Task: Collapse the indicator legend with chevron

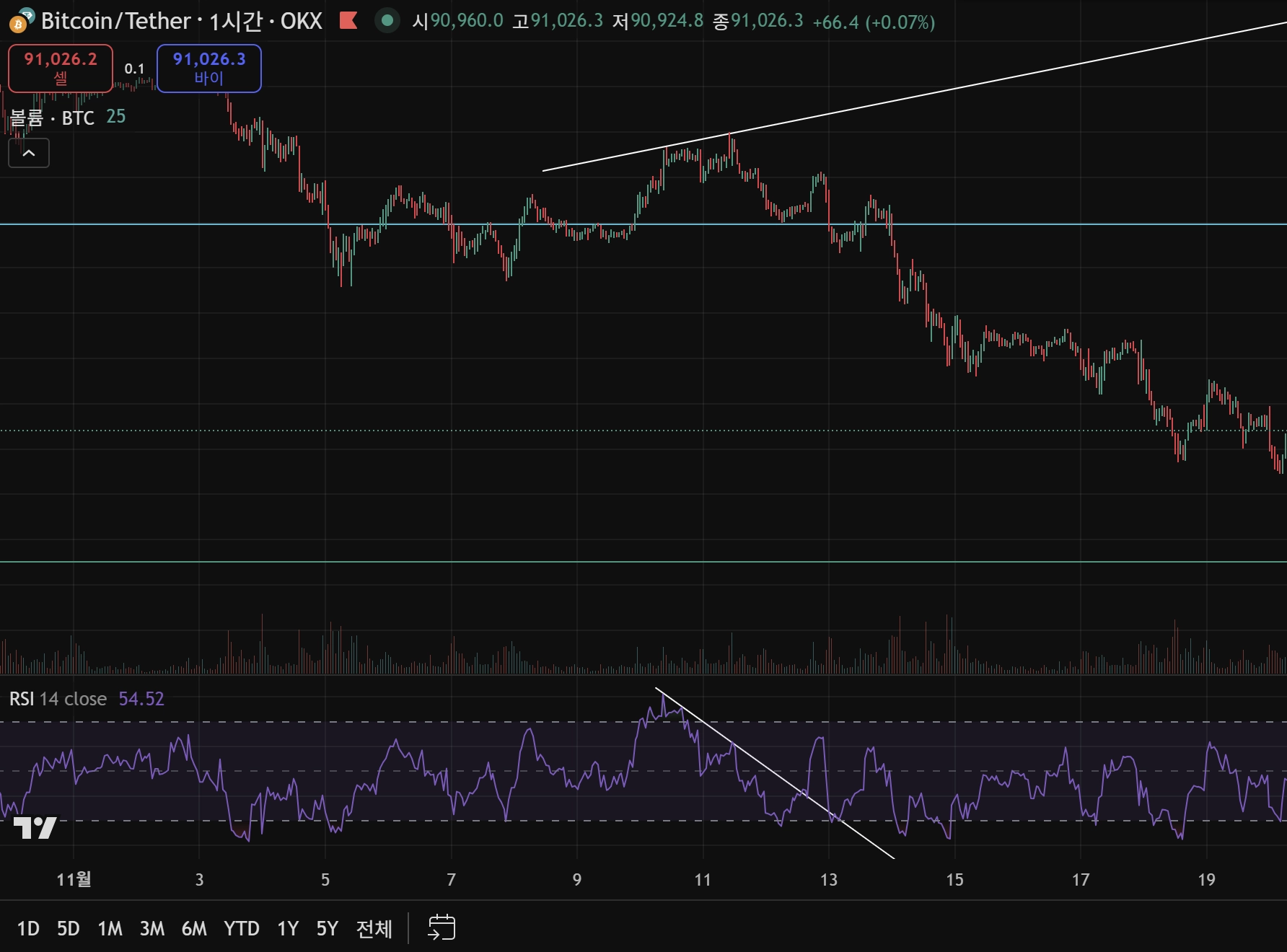Action: tap(29, 153)
